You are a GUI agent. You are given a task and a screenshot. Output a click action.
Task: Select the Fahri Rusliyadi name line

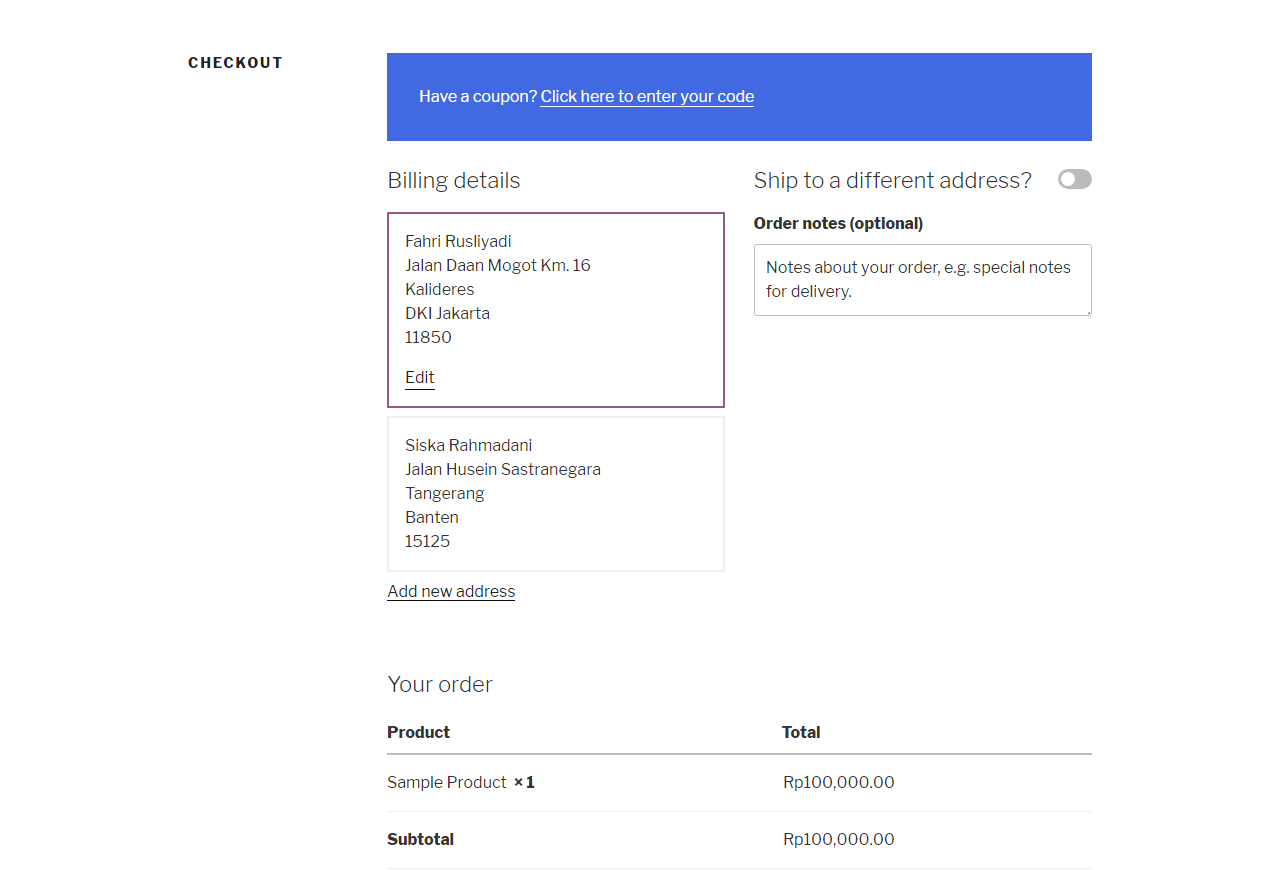[x=458, y=241]
